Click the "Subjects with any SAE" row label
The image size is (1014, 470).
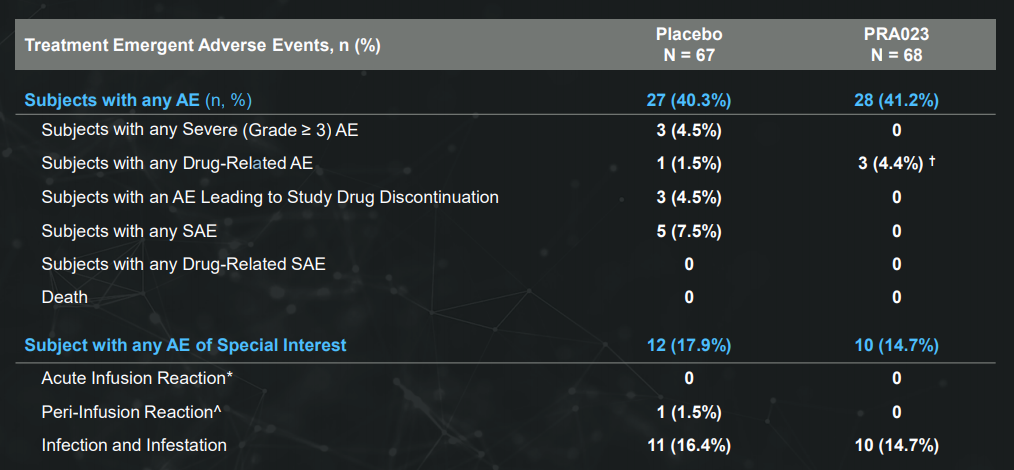pyautogui.click(x=129, y=231)
